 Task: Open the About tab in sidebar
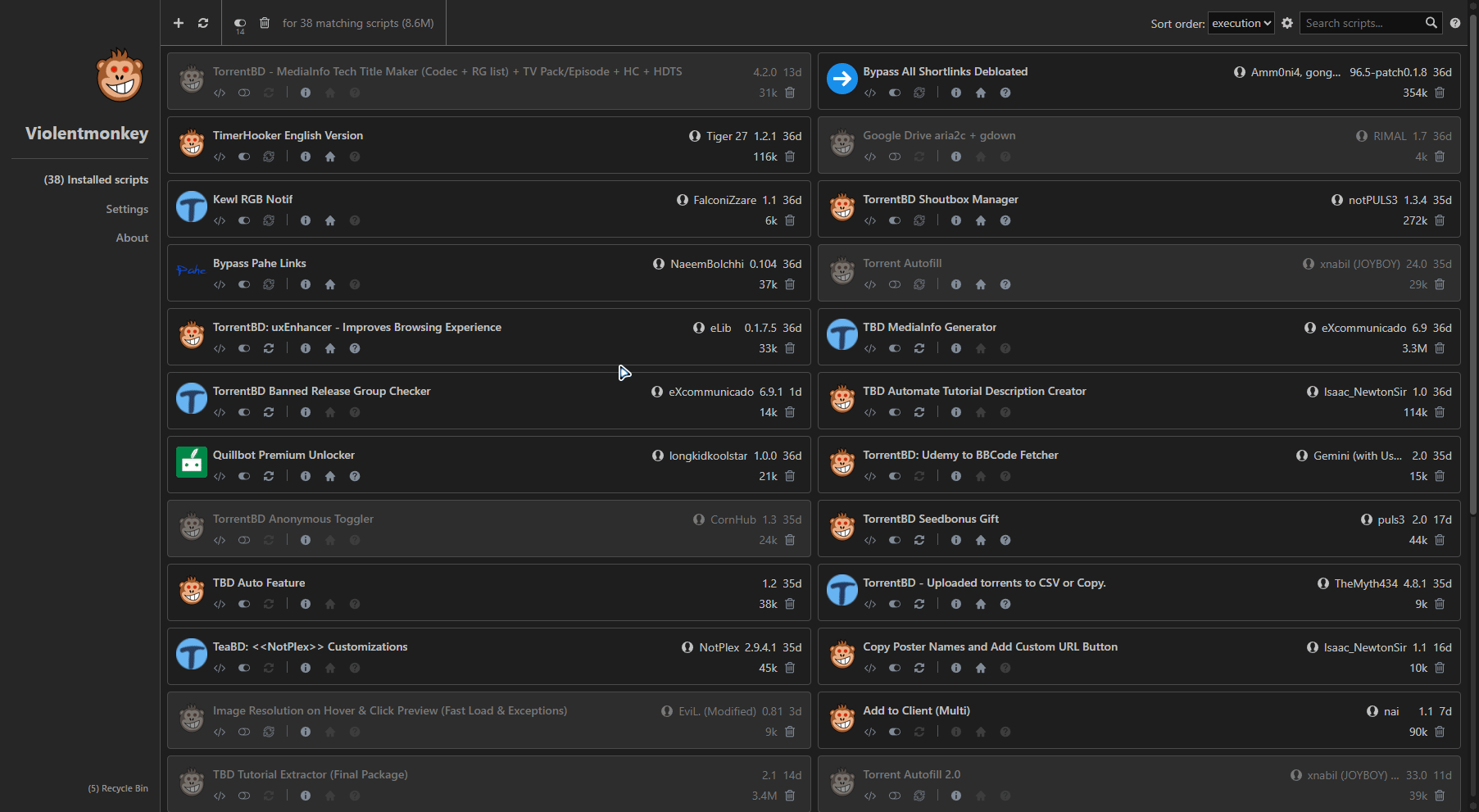tap(132, 238)
